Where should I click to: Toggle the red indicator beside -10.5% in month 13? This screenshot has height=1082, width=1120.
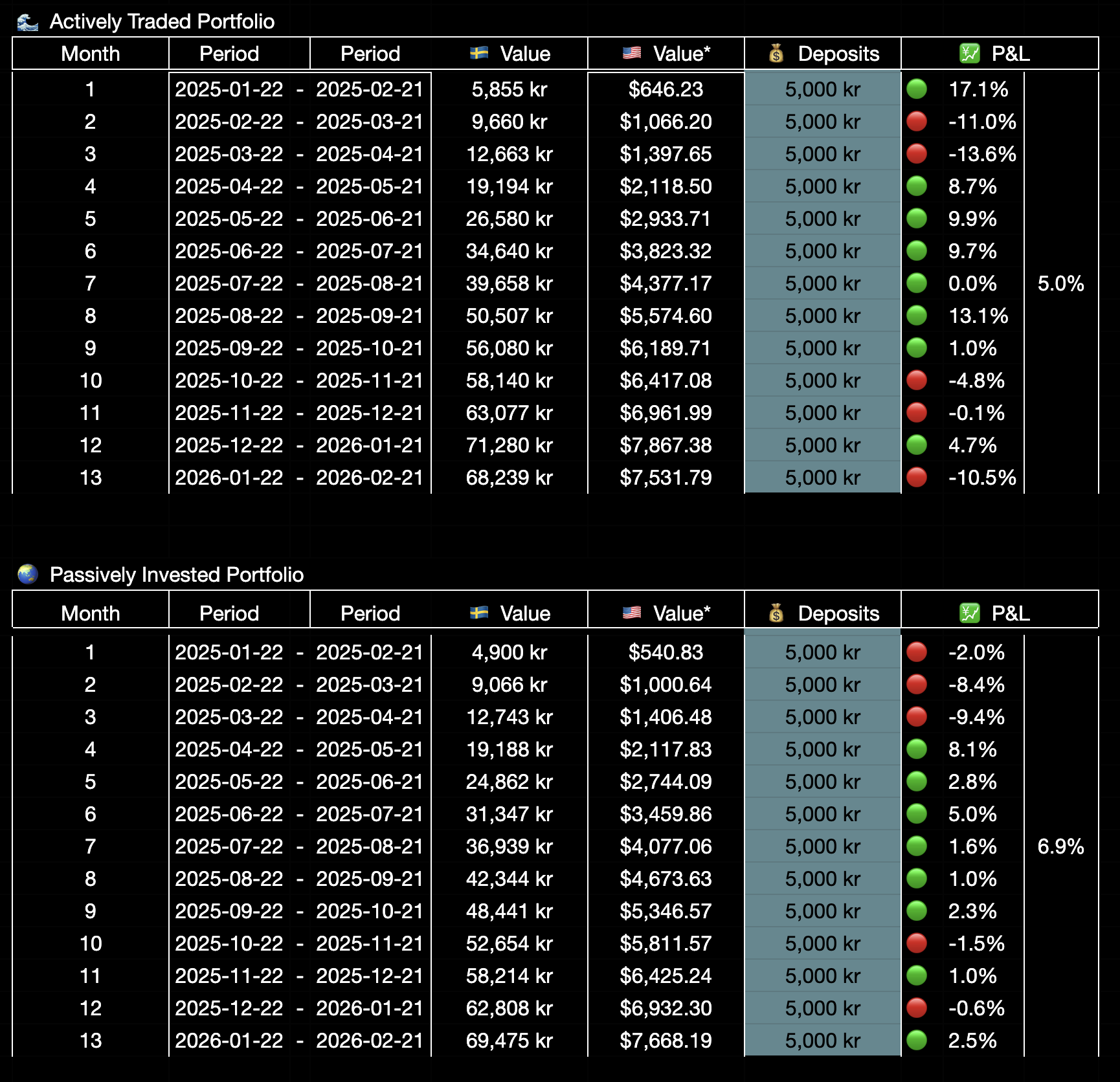pyautogui.click(x=918, y=478)
